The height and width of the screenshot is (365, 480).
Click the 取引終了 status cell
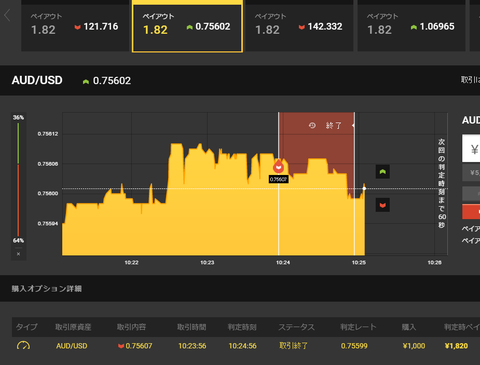coord(293,346)
